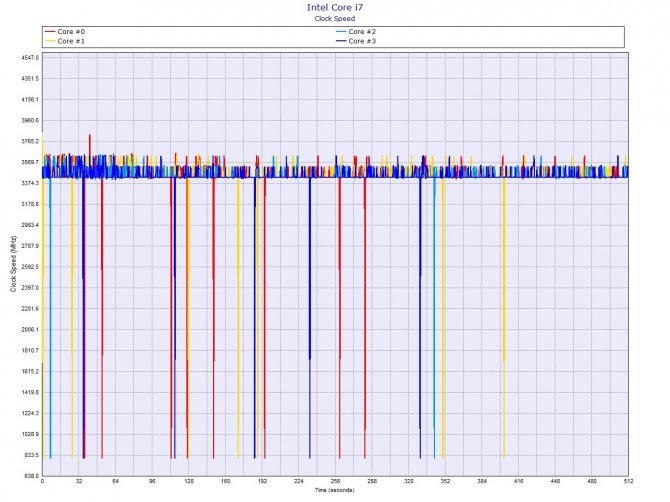Click the 512 x-axis tick label

click(628, 481)
